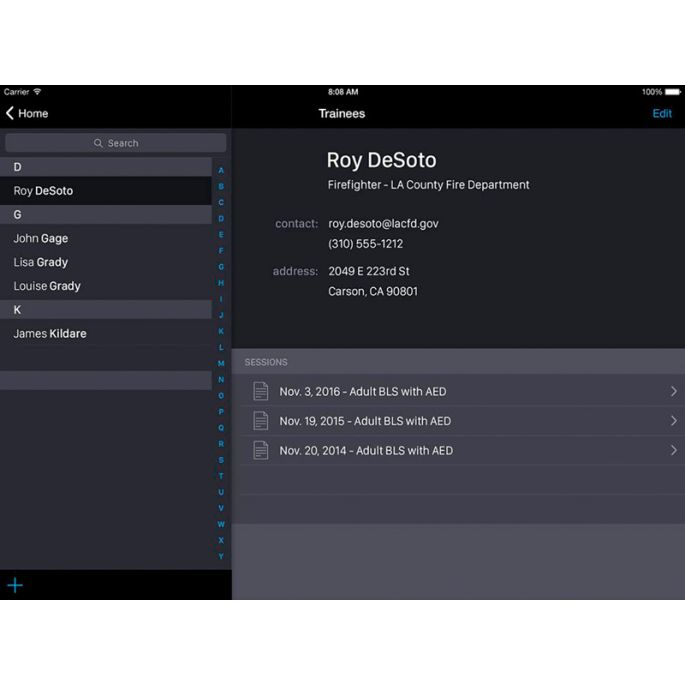Select James Kildare trainee
The width and height of the screenshot is (685, 685).
coord(106,334)
